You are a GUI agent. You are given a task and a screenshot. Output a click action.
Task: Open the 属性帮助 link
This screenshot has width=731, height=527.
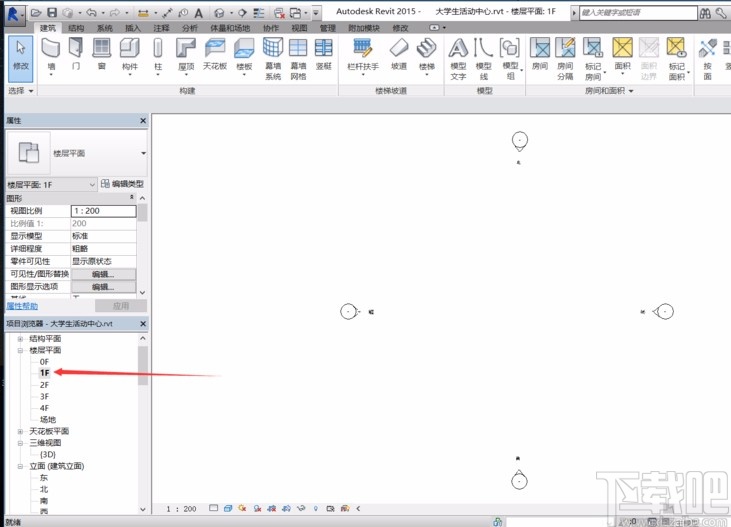[x=22, y=306]
